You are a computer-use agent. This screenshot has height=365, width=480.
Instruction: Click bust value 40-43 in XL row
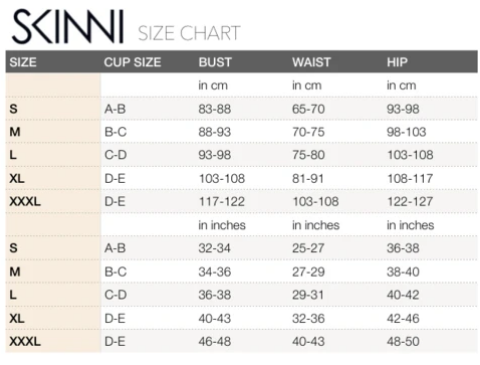tap(215, 318)
